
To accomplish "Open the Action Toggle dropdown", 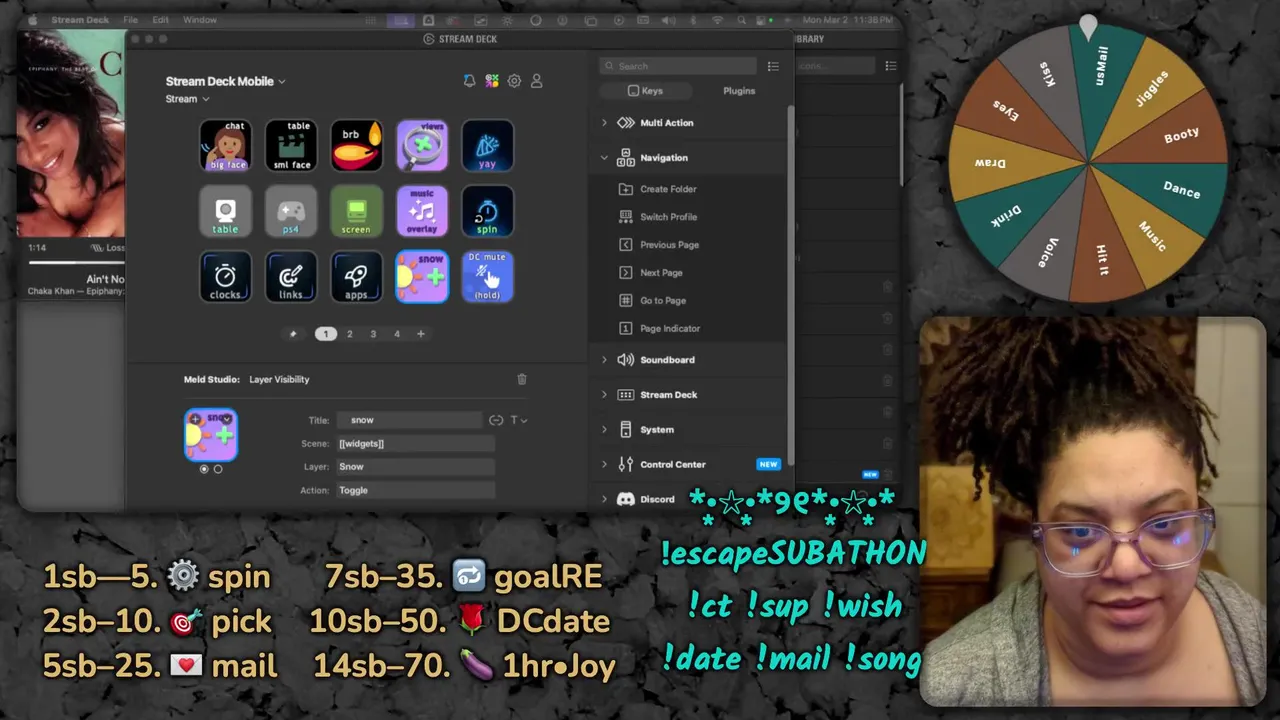I will coord(415,490).
